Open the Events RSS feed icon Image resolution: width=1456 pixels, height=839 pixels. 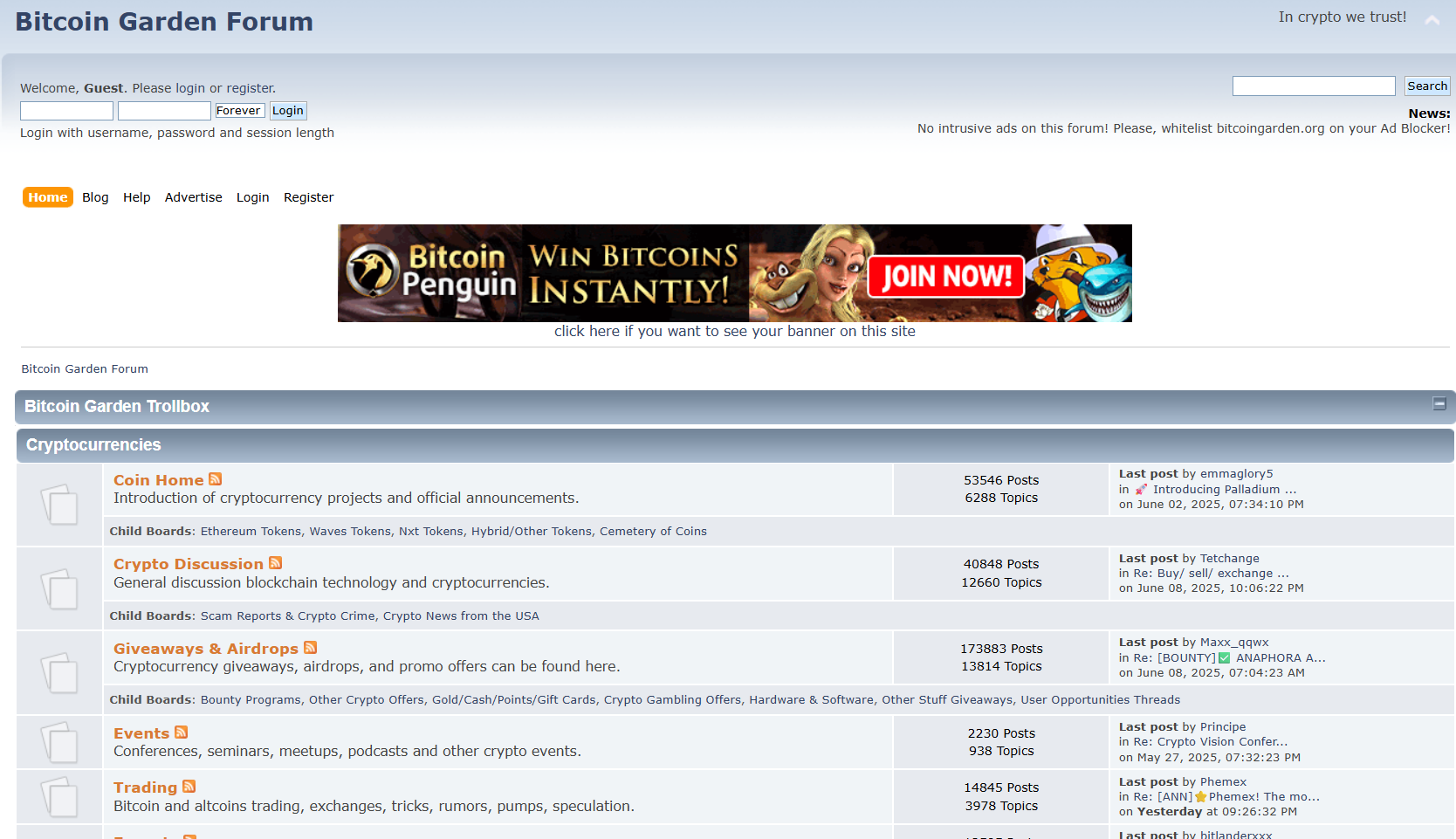[182, 732]
